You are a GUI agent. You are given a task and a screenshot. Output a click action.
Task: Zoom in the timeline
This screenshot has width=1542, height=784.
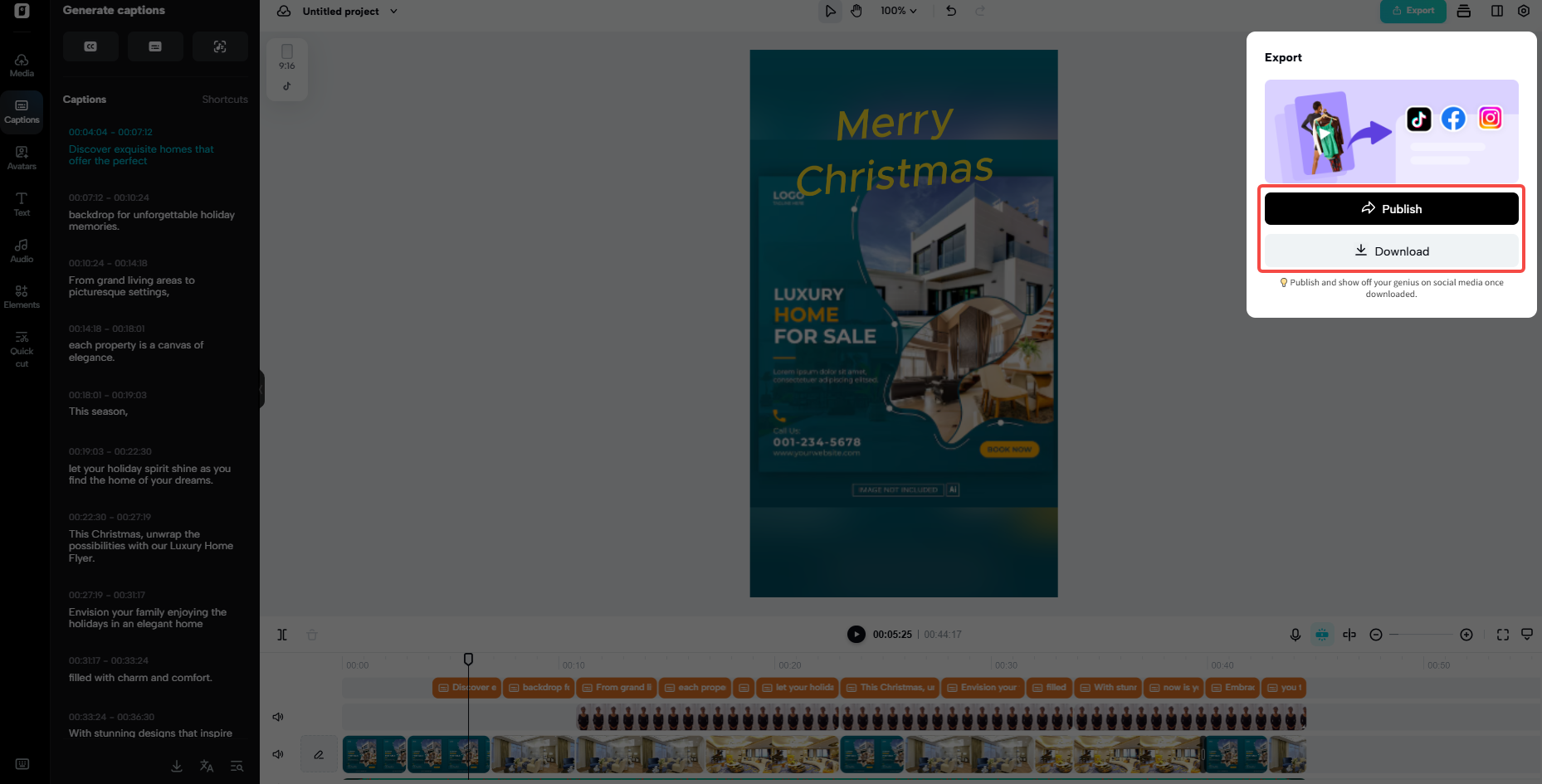[1466, 635]
